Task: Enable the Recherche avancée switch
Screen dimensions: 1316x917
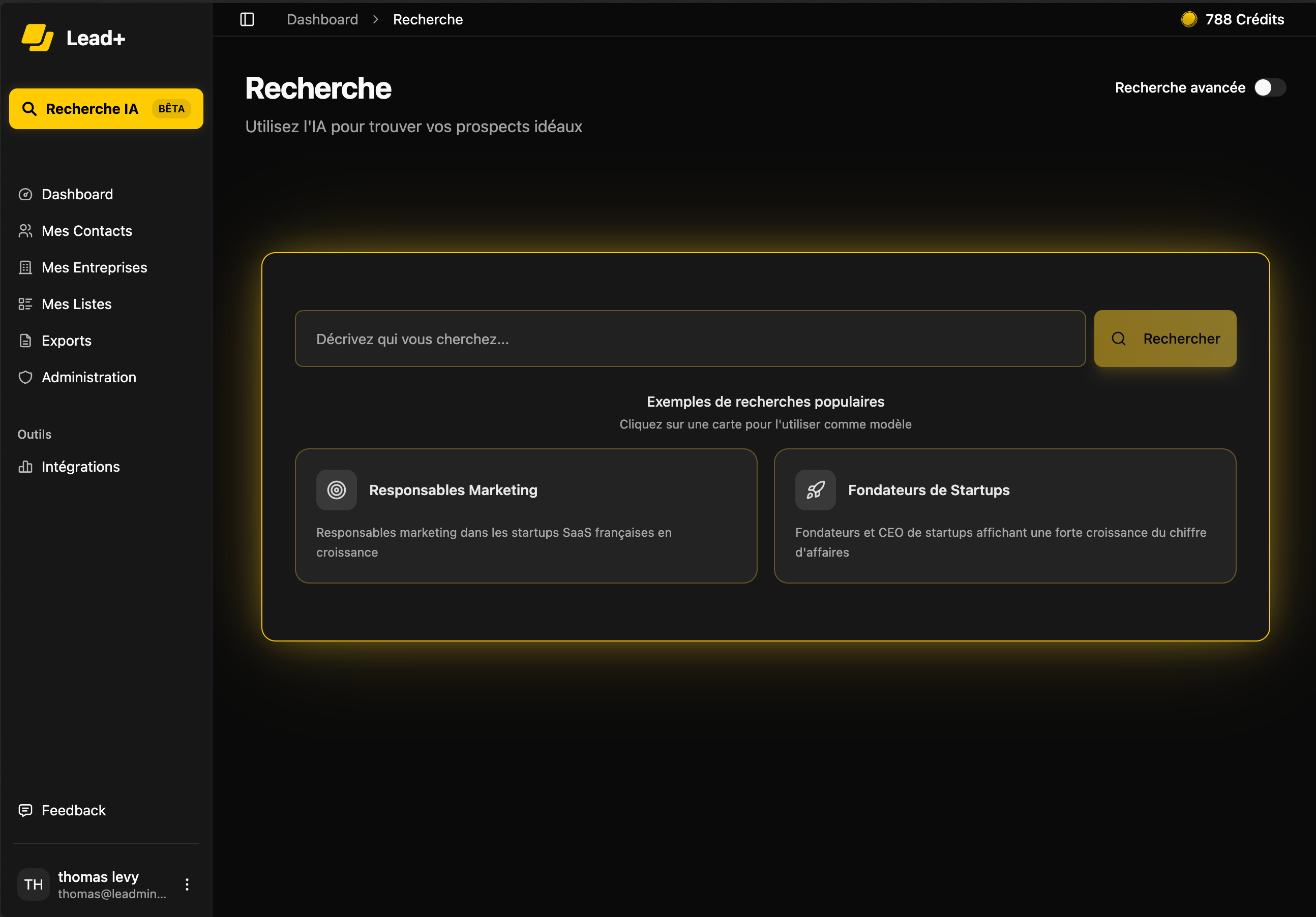Action: click(x=1270, y=88)
